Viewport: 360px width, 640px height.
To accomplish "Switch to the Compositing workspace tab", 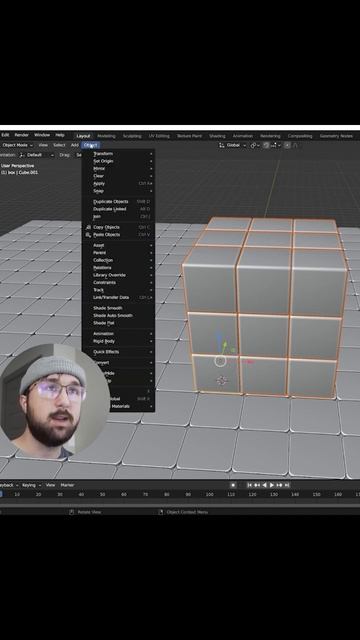I will point(300,136).
